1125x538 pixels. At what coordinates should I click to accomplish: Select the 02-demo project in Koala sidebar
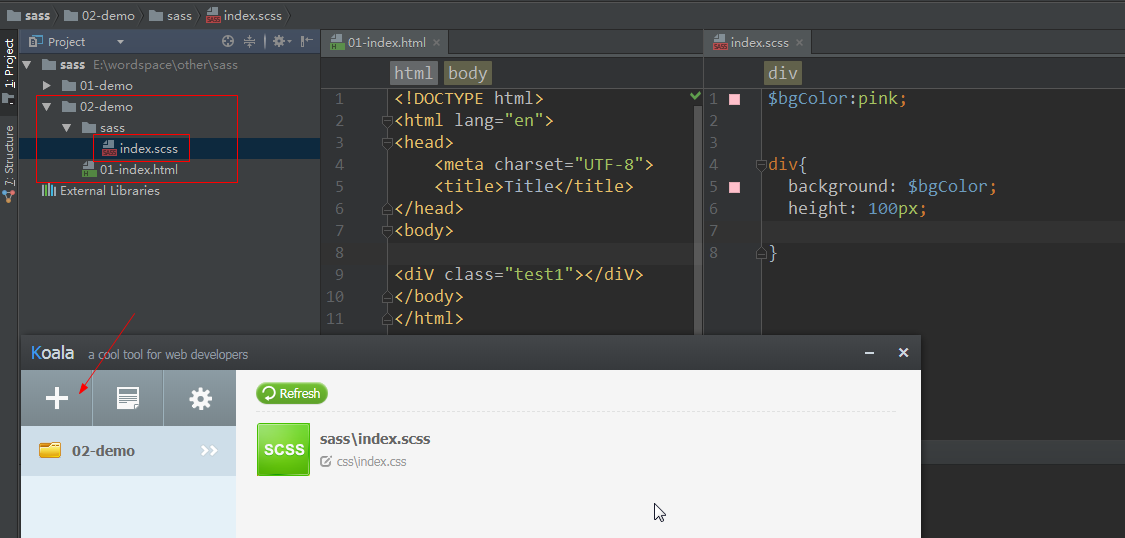pos(128,450)
